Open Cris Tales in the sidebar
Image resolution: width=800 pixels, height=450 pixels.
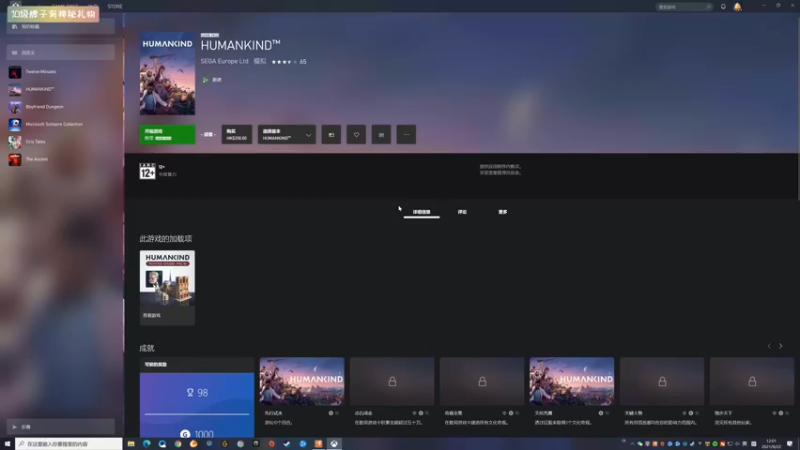[x=61, y=142]
